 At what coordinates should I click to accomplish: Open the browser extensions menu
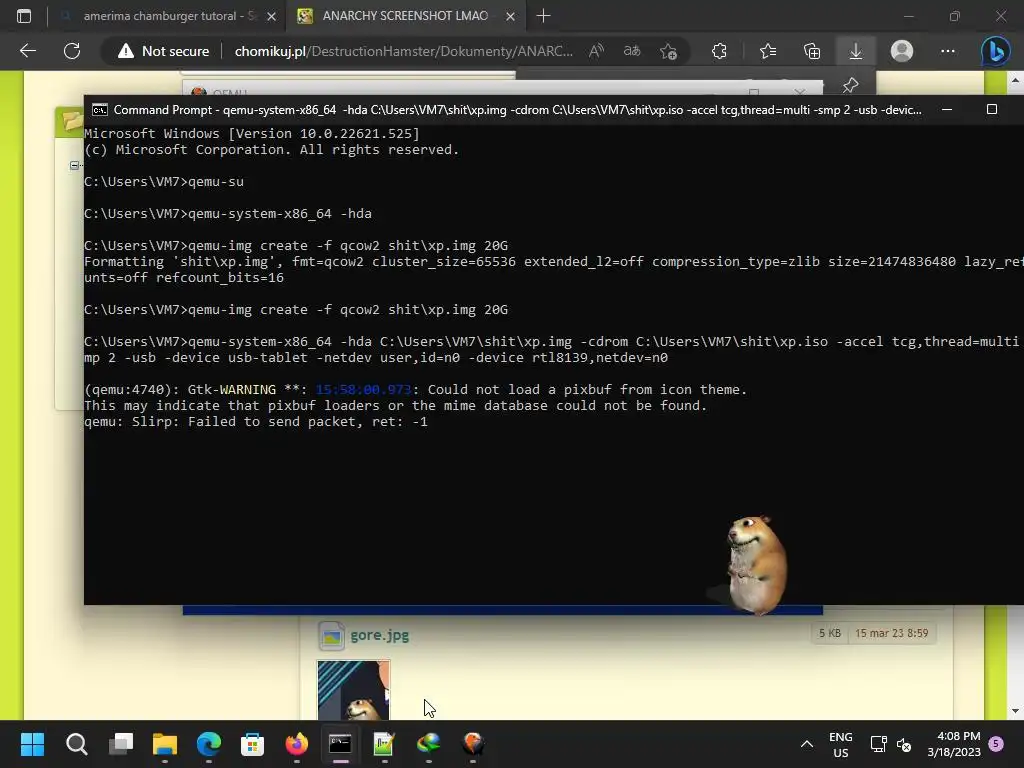coord(719,51)
